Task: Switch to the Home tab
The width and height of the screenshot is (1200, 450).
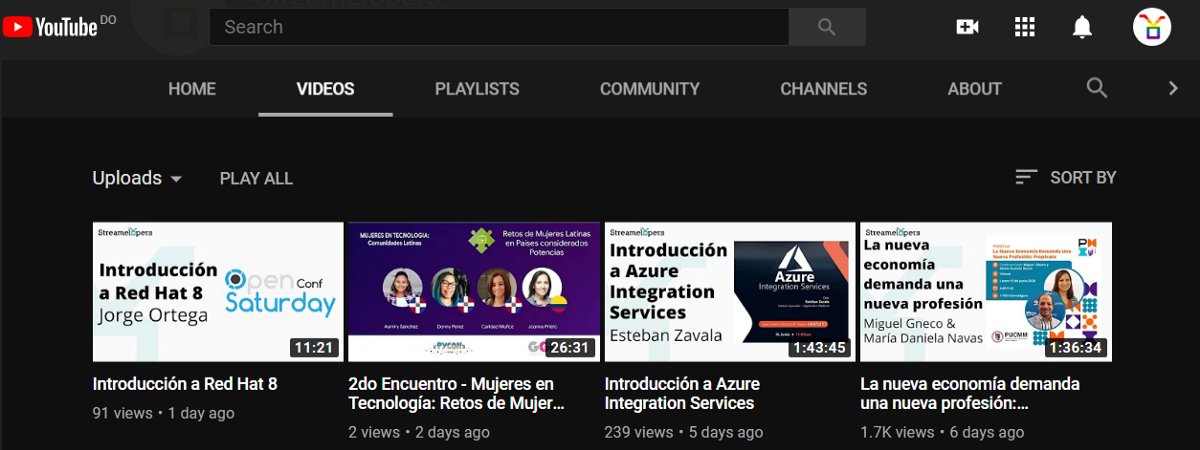Action: (x=192, y=89)
